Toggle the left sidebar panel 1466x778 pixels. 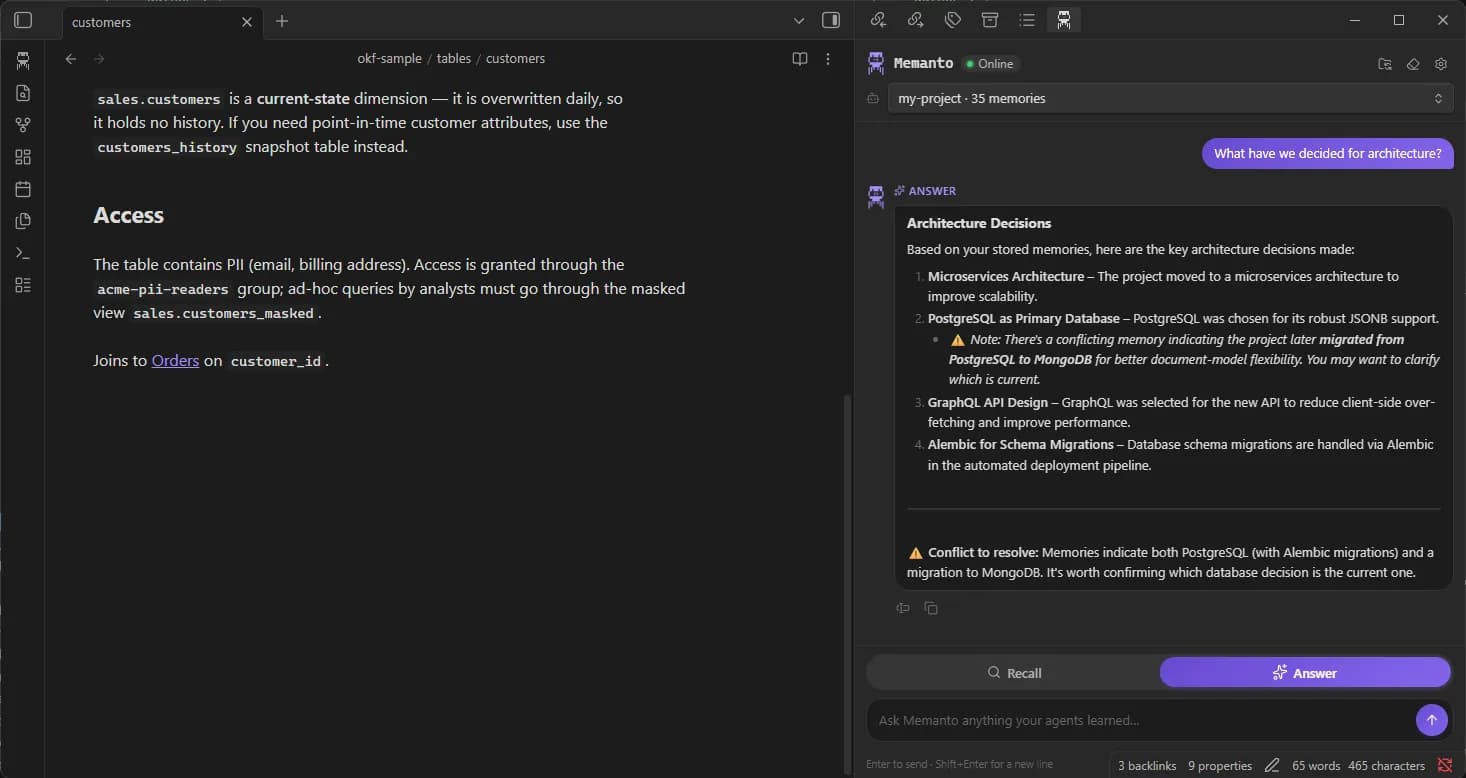click(x=23, y=20)
